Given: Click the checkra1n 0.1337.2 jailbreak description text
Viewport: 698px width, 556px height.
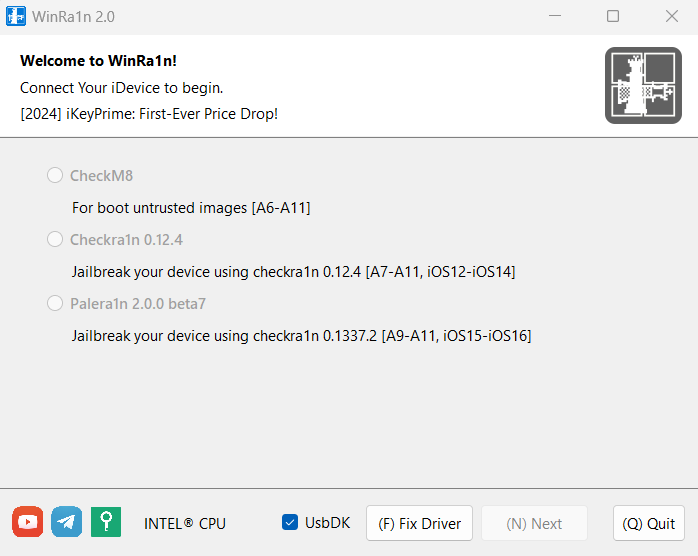Looking at the screenshot, I should click(301, 336).
